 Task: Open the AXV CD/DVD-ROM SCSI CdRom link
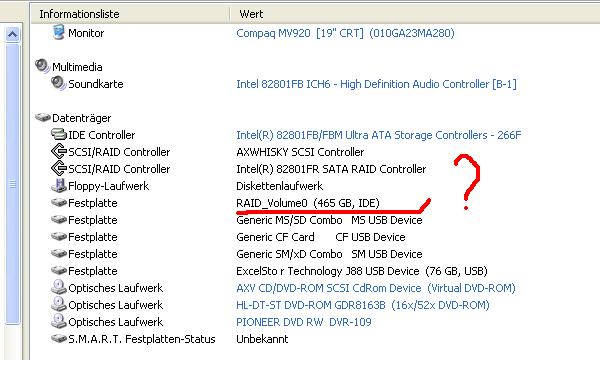(x=376, y=288)
